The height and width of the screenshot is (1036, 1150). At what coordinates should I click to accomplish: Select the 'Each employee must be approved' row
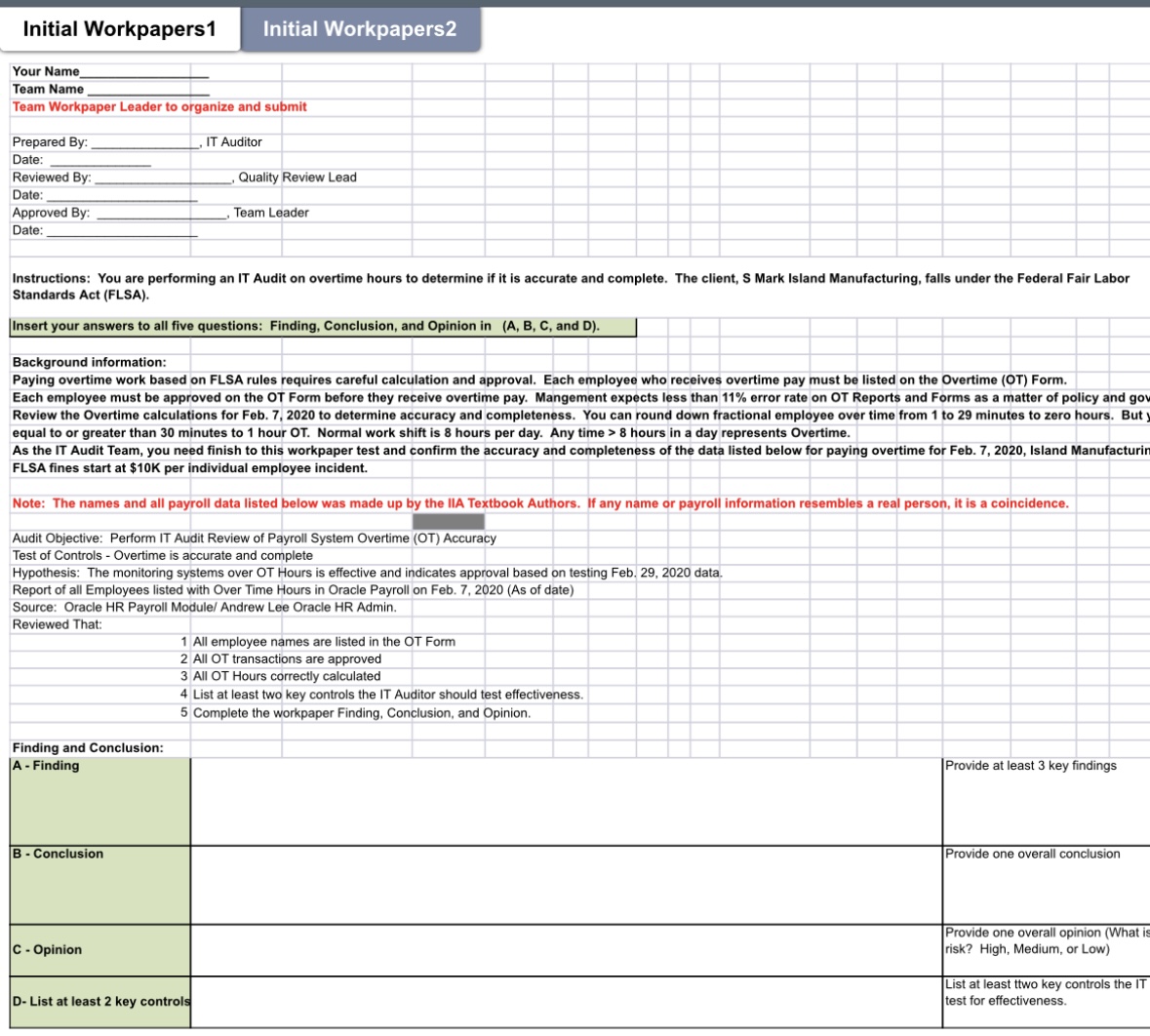click(579, 397)
